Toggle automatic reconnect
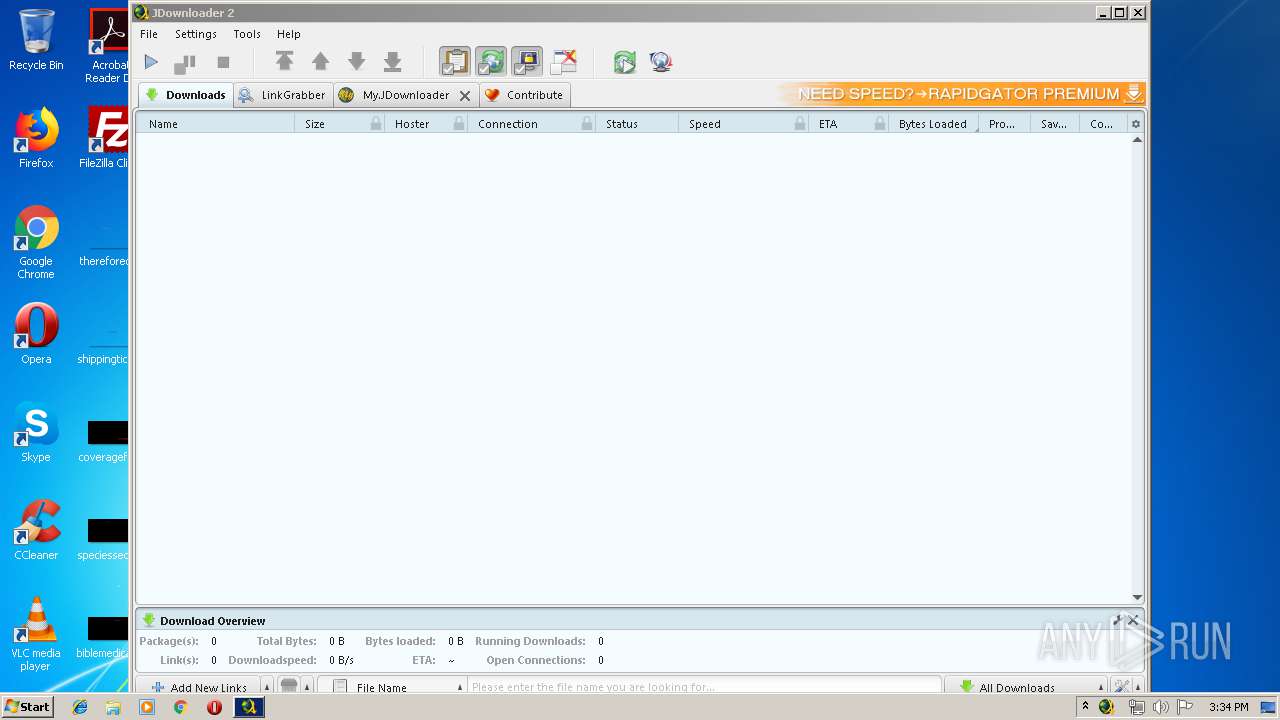Screen dimensions: 1280x720 491,62
